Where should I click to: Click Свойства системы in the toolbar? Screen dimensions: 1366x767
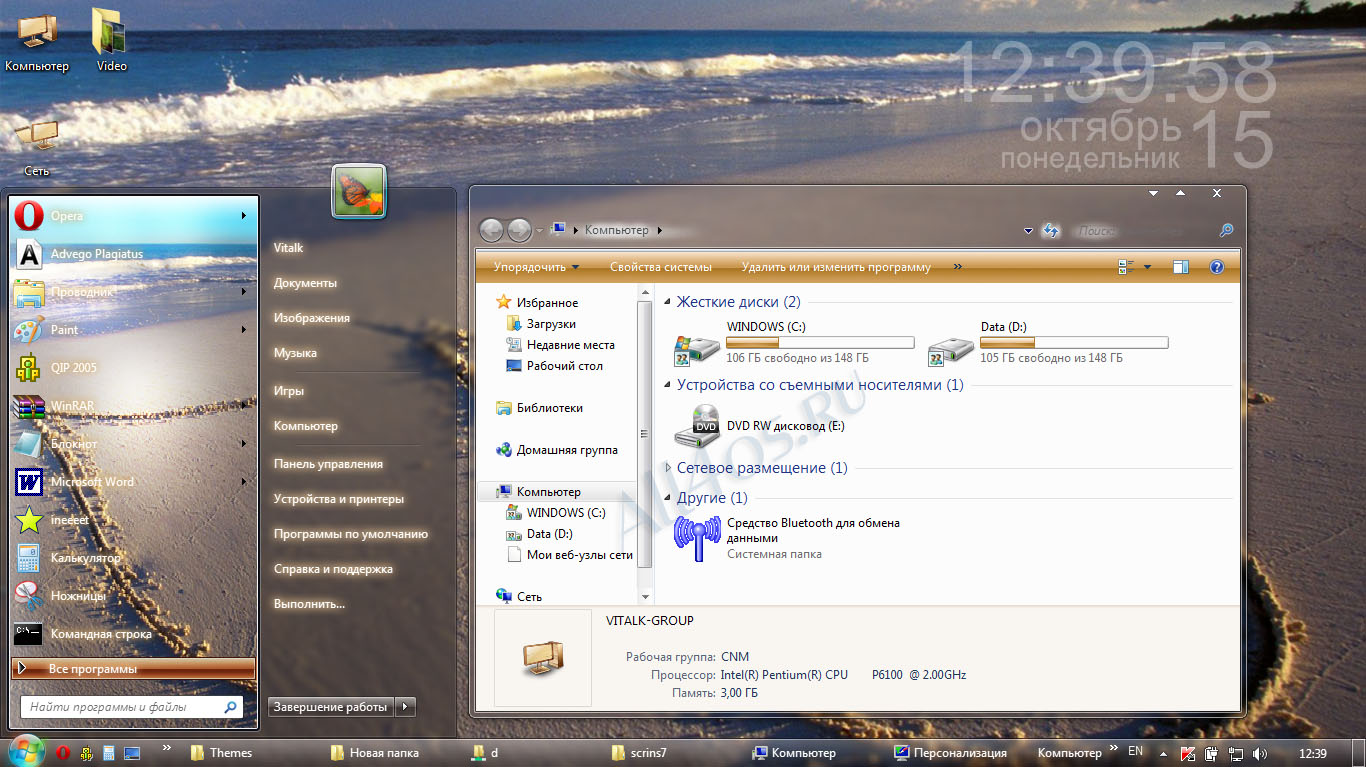(661, 267)
